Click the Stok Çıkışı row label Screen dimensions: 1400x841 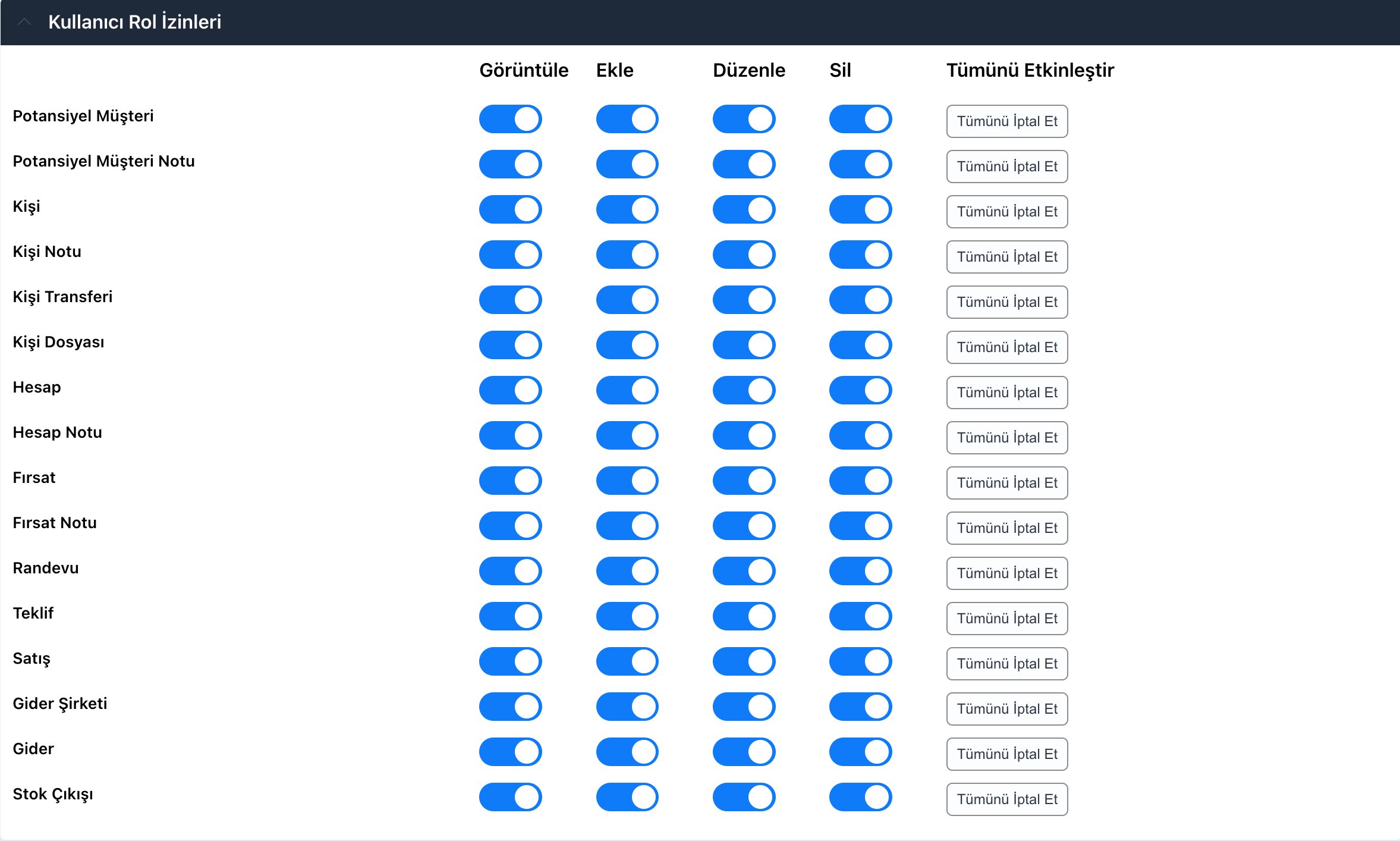point(53,794)
